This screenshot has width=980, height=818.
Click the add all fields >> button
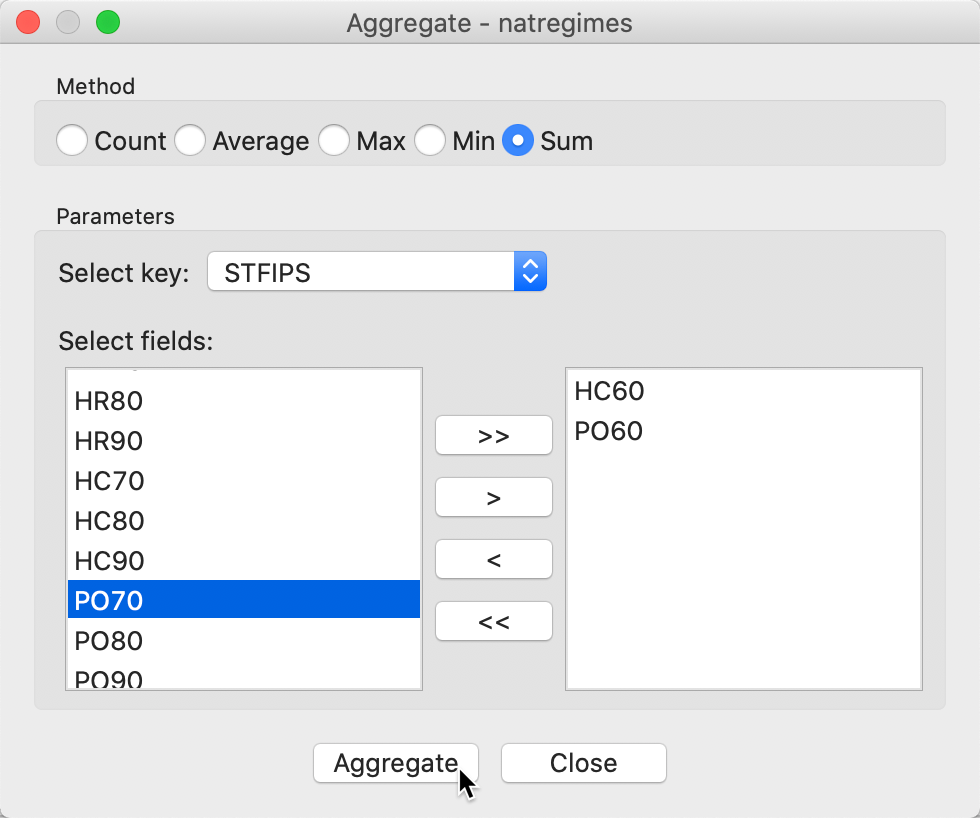(x=494, y=435)
